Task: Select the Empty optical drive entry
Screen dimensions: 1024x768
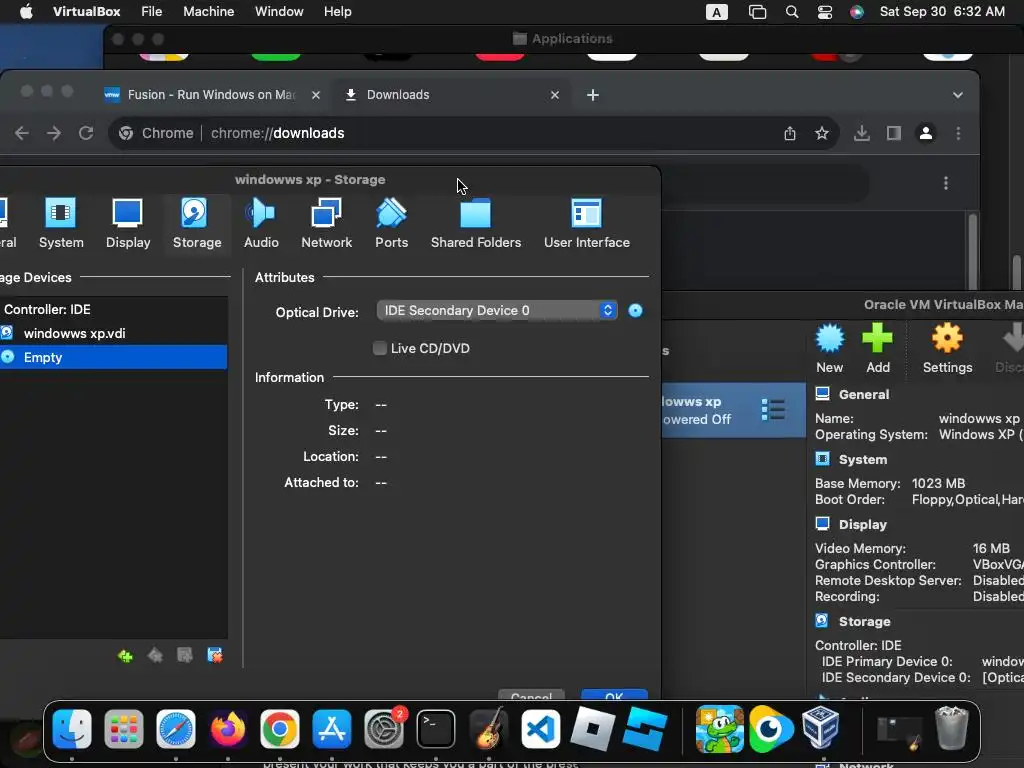Action: coord(114,357)
